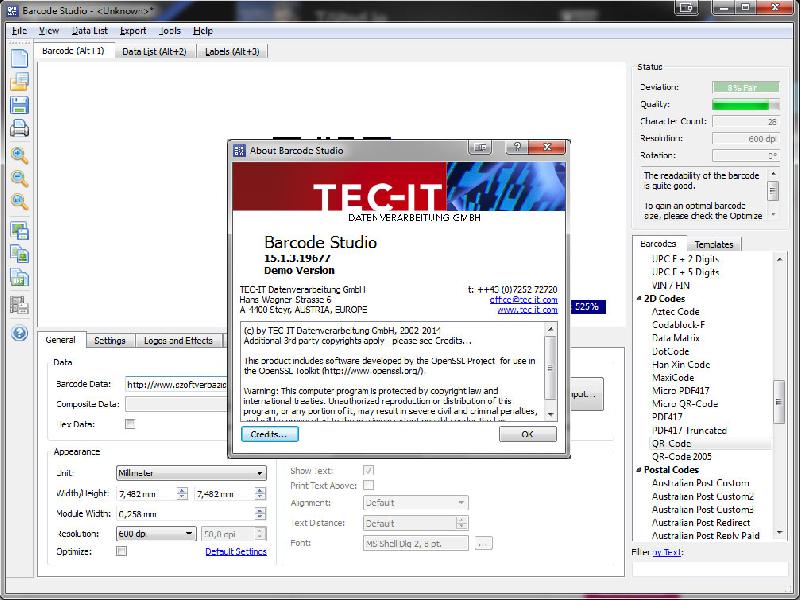Click the Filter text input box
The height and width of the screenshot is (600, 800).
(x=710, y=569)
